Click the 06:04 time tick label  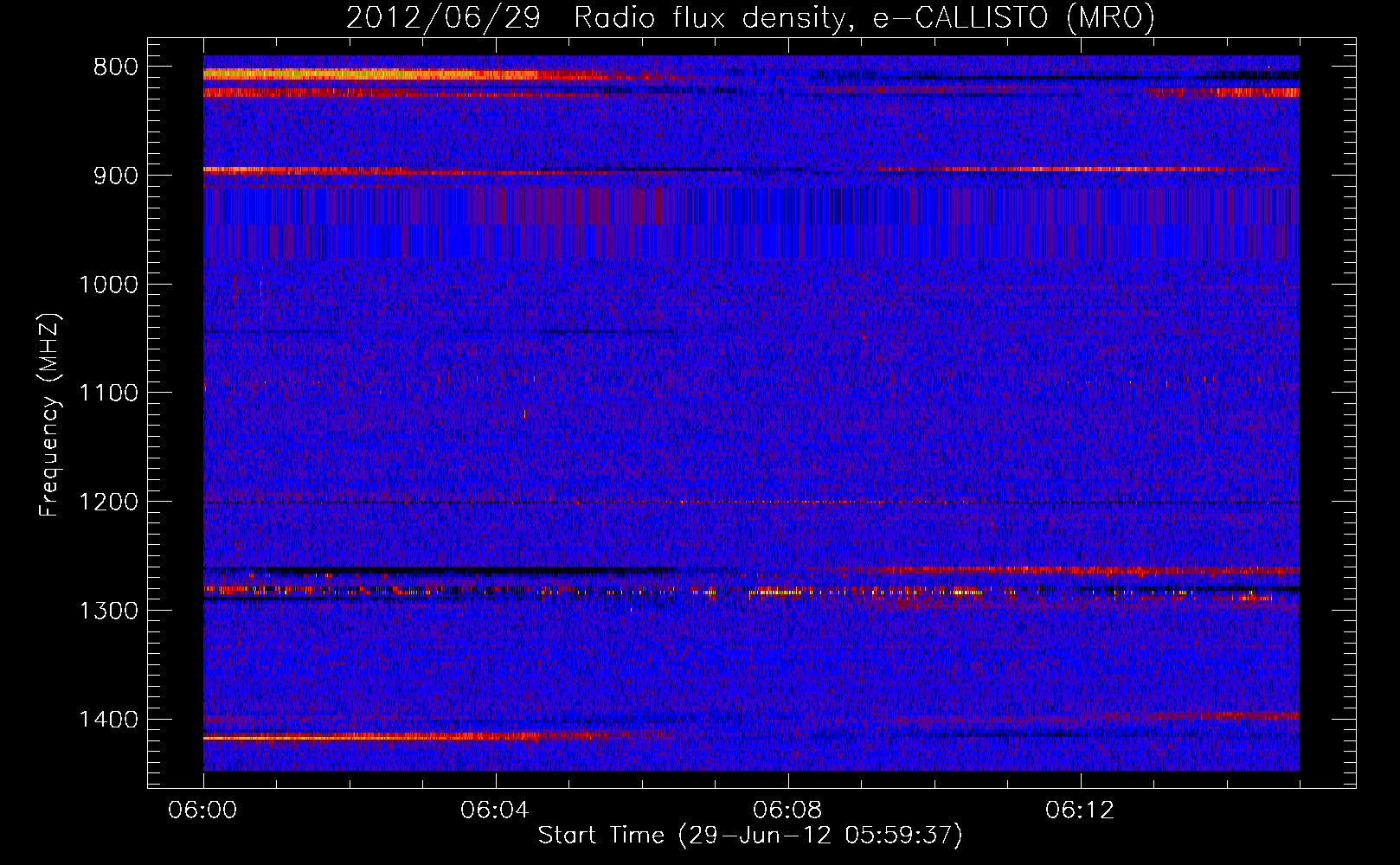(x=495, y=811)
